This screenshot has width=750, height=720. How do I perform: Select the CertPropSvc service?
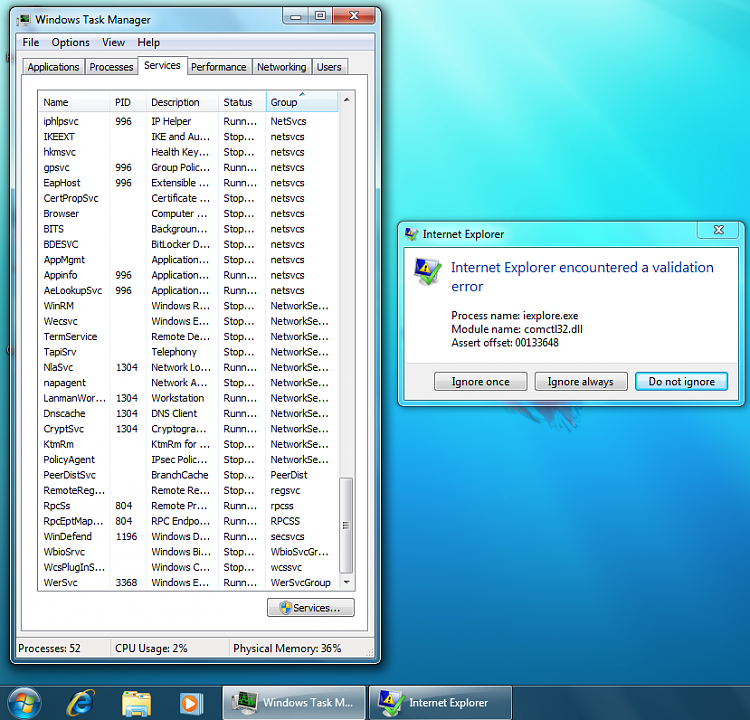pyautogui.click(x=188, y=198)
